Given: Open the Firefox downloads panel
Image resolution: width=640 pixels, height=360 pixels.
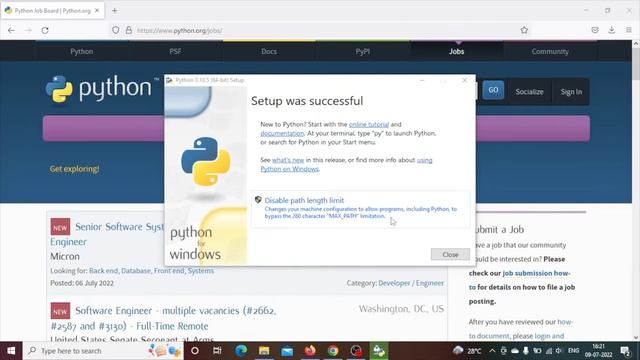Looking at the screenshot, I should pyautogui.click(x=611, y=30).
